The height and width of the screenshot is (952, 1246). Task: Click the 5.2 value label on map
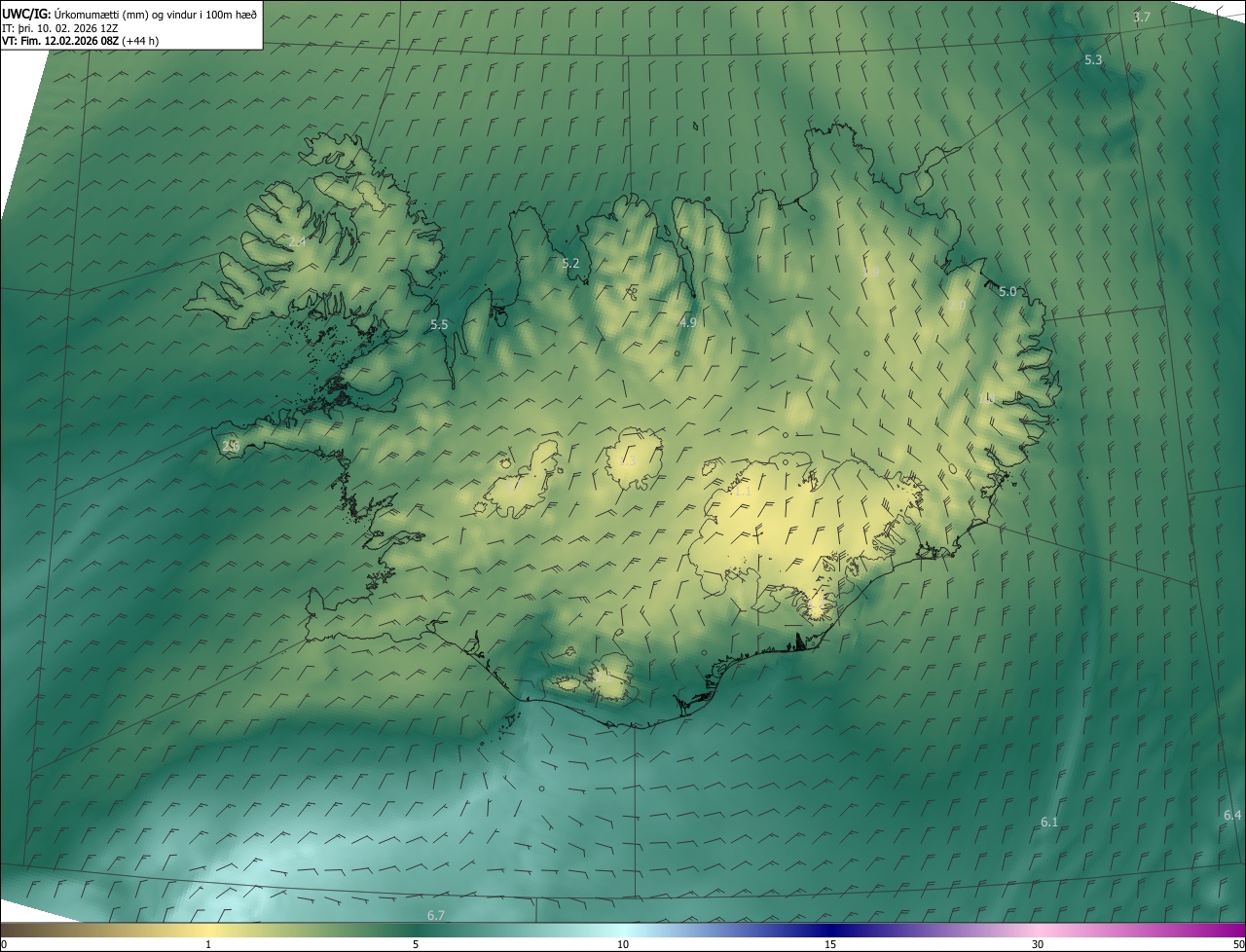[570, 264]
